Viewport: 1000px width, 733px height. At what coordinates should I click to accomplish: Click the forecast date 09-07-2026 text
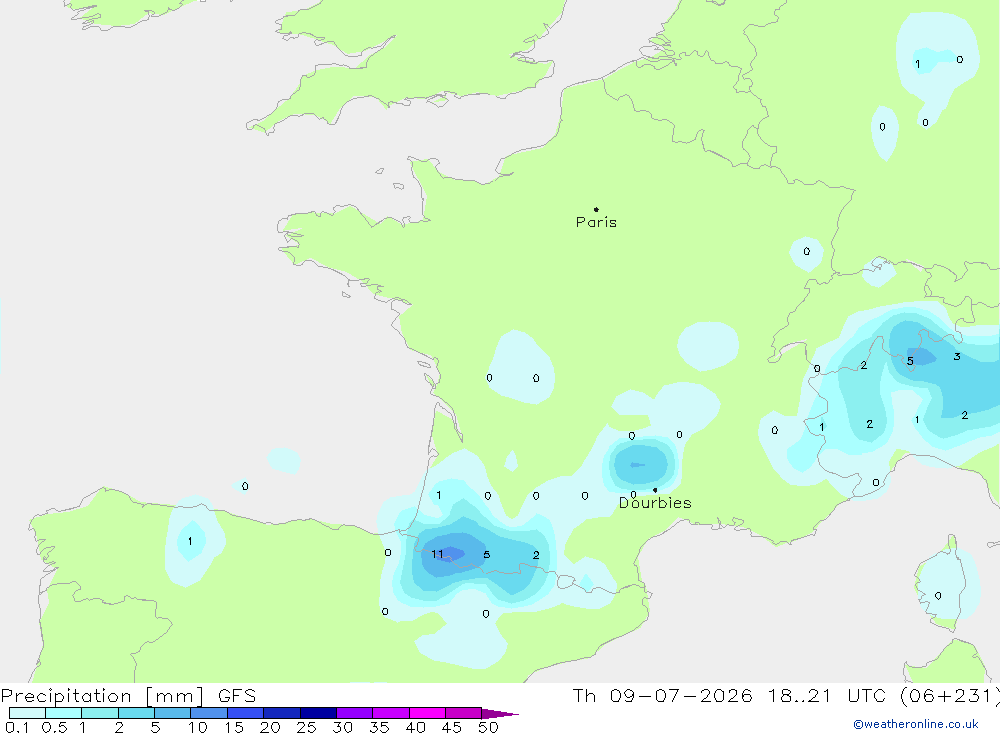(x=681, y=695)
